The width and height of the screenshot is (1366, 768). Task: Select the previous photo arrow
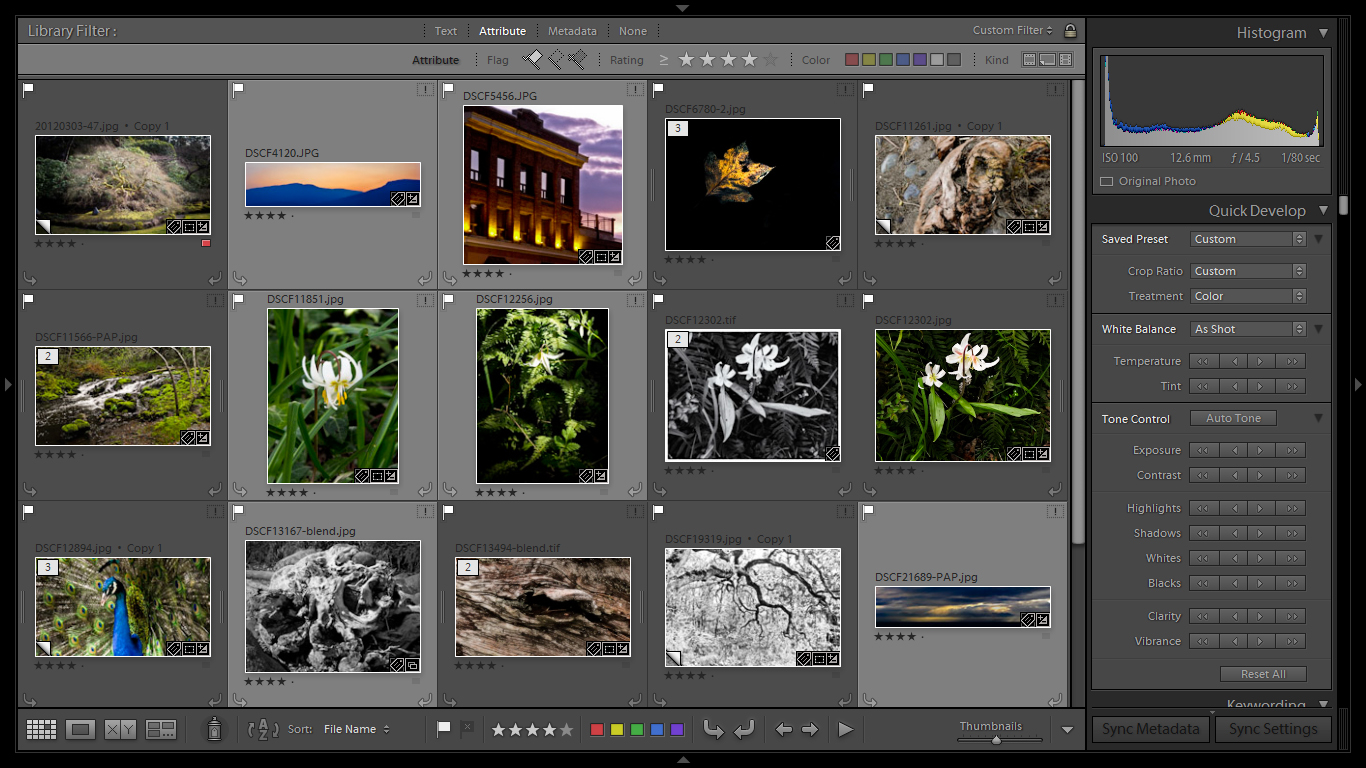[784, 730]
